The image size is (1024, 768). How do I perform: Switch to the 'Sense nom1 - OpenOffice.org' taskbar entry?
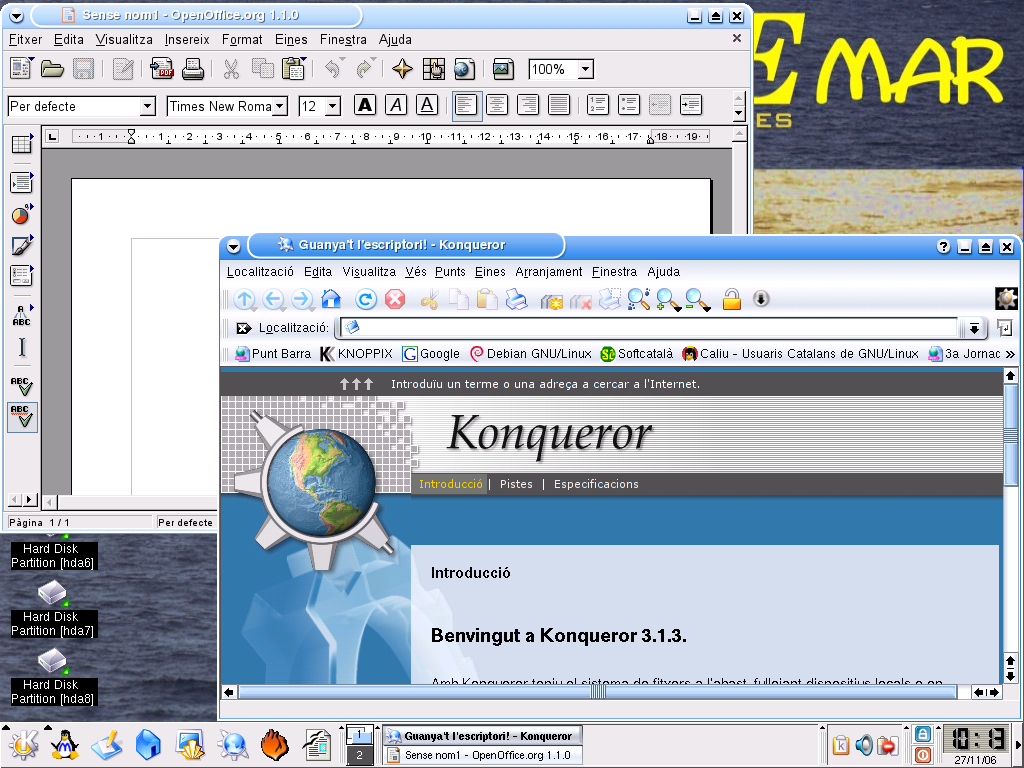click(x=482, y=755)
